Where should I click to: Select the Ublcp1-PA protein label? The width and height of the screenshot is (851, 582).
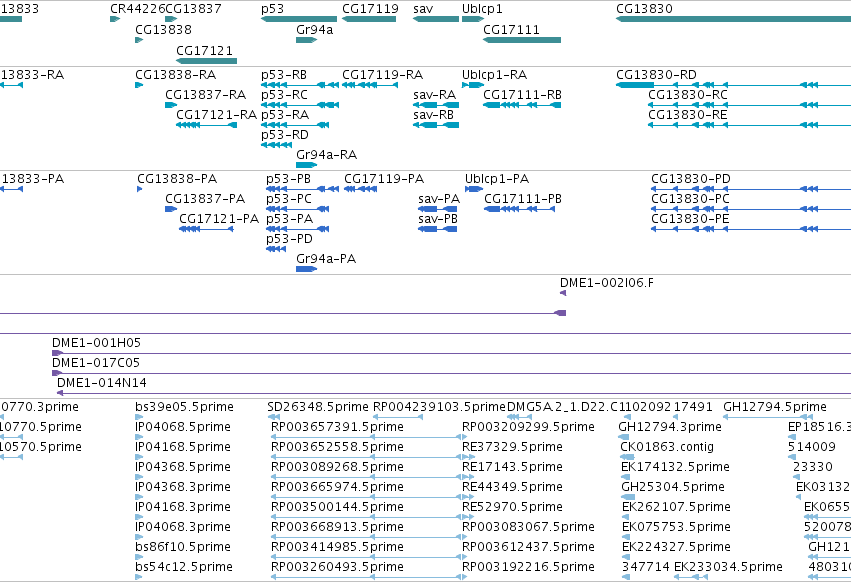click(x=497, y=179)
